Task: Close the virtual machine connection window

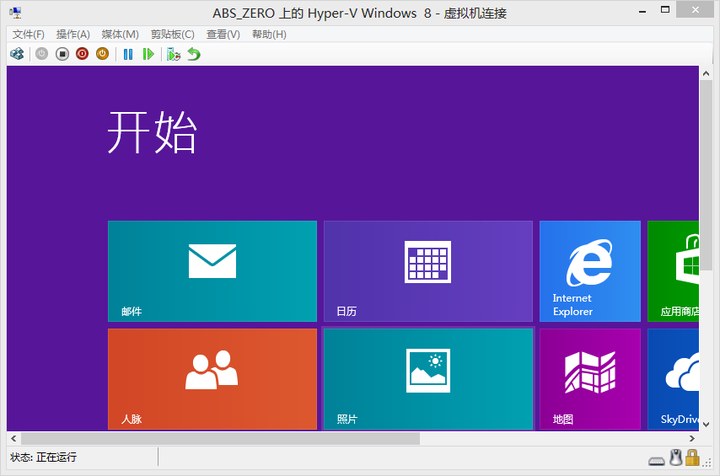Action: point(696,10)
